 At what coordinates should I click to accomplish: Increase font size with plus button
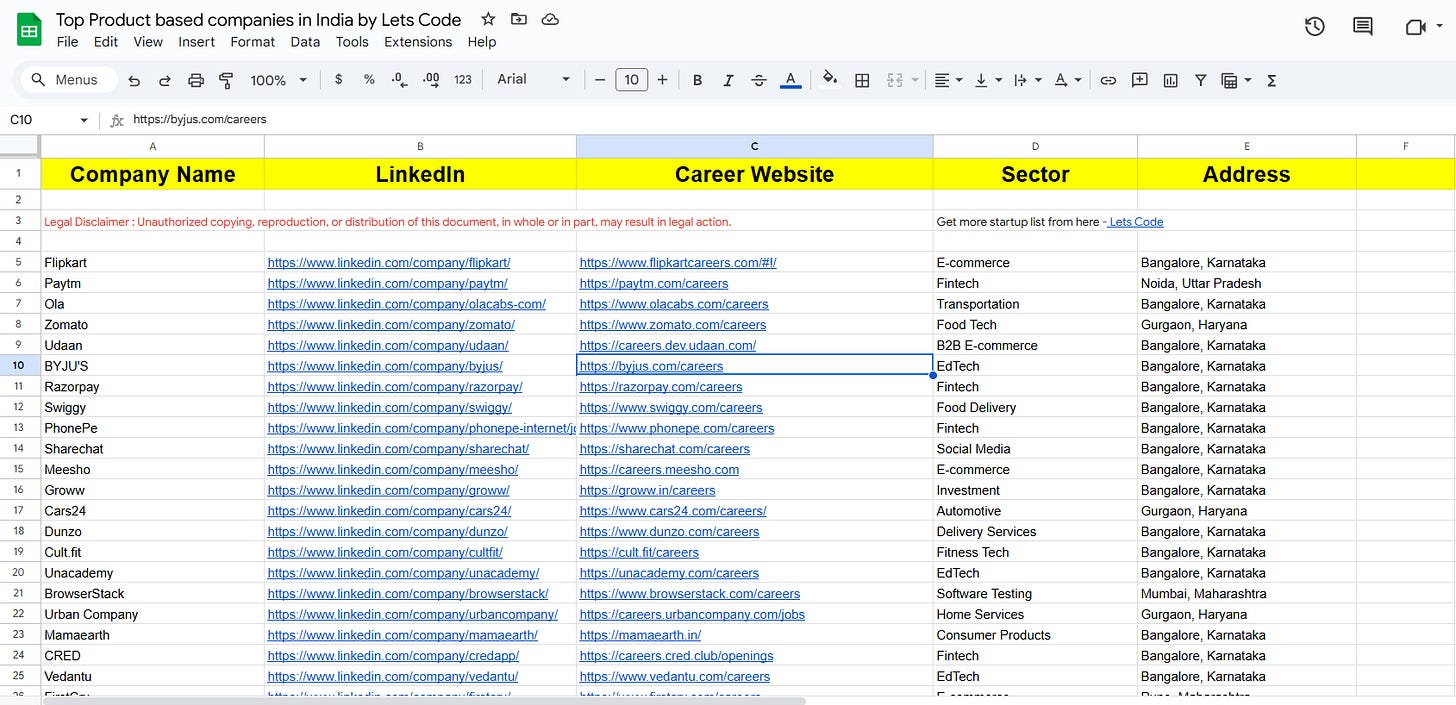[x=662, y=80]
